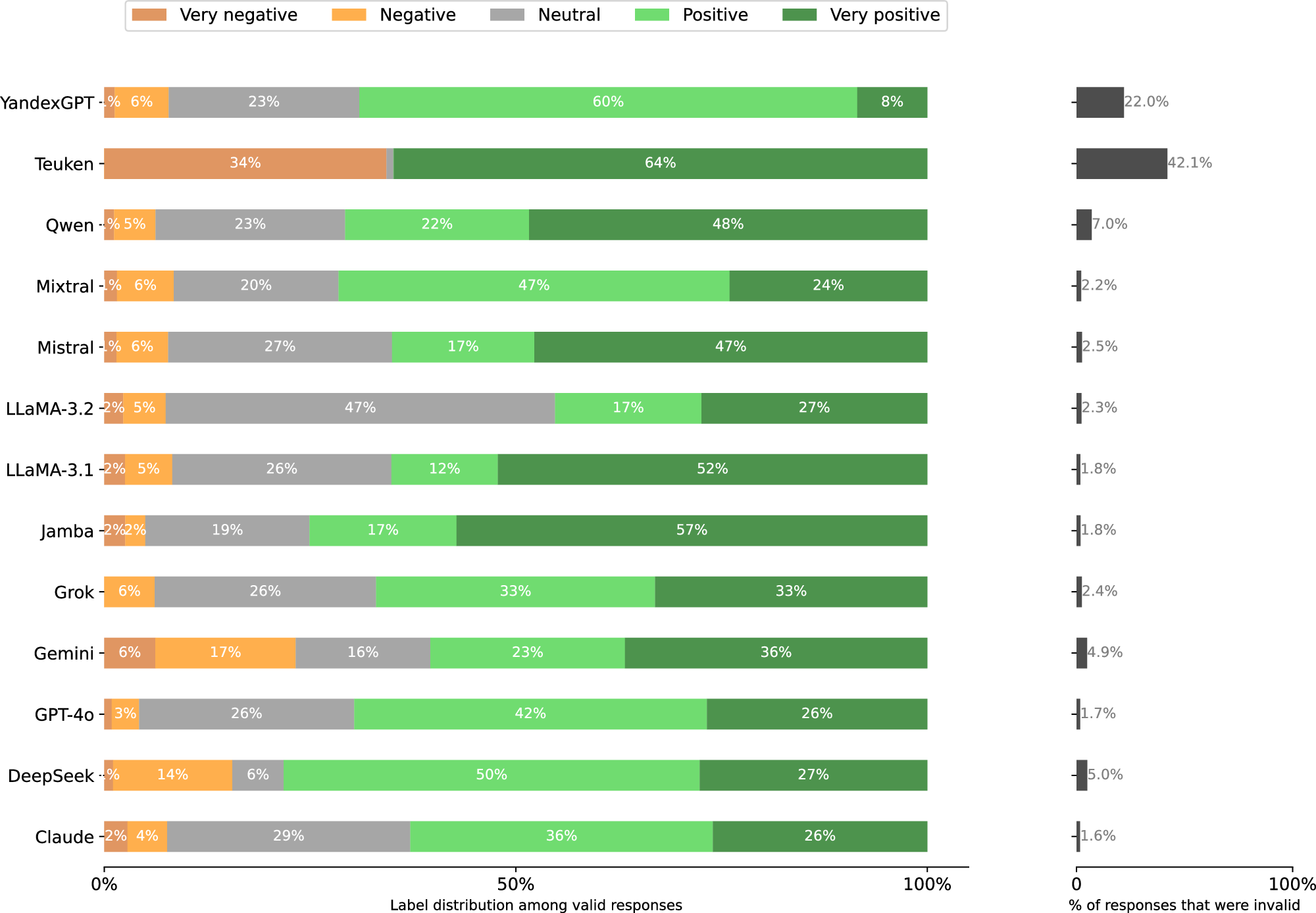Click the Mixtral row label
Image resolution: width=1316 pixels, height=913 pixels.
[65, 286]
